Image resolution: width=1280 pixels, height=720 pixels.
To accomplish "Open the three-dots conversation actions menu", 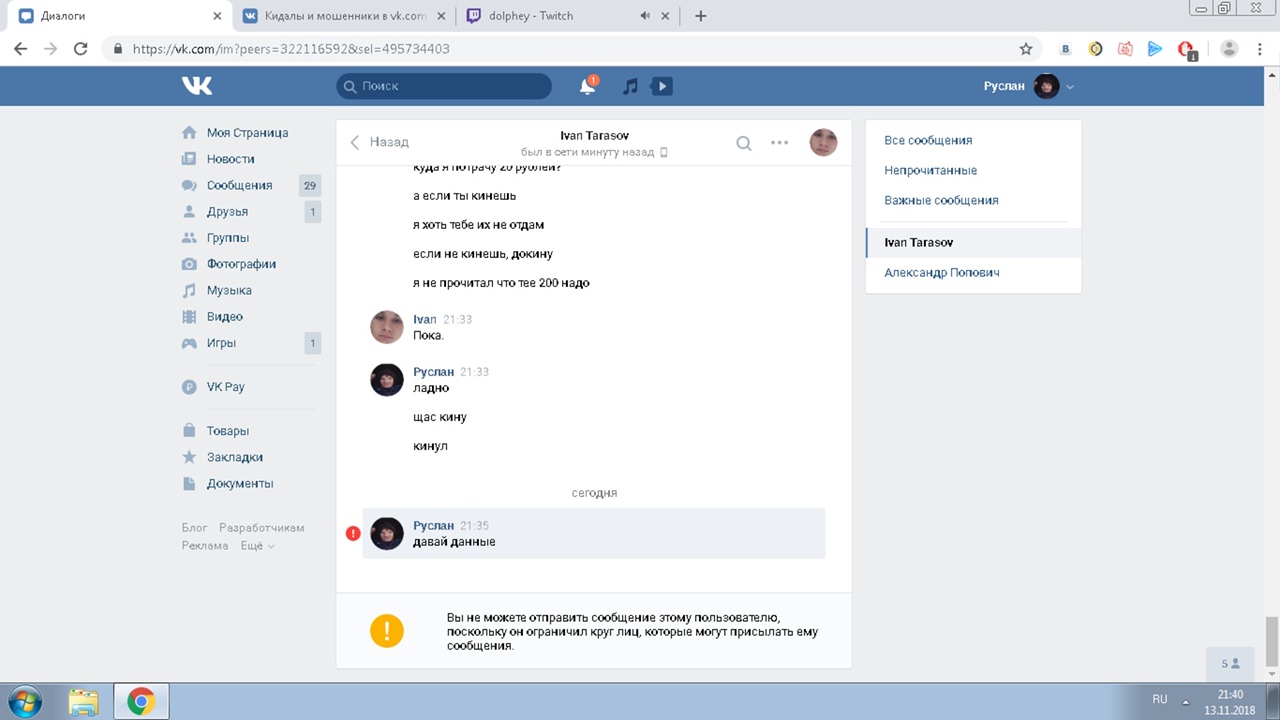I will click(780, 143).
